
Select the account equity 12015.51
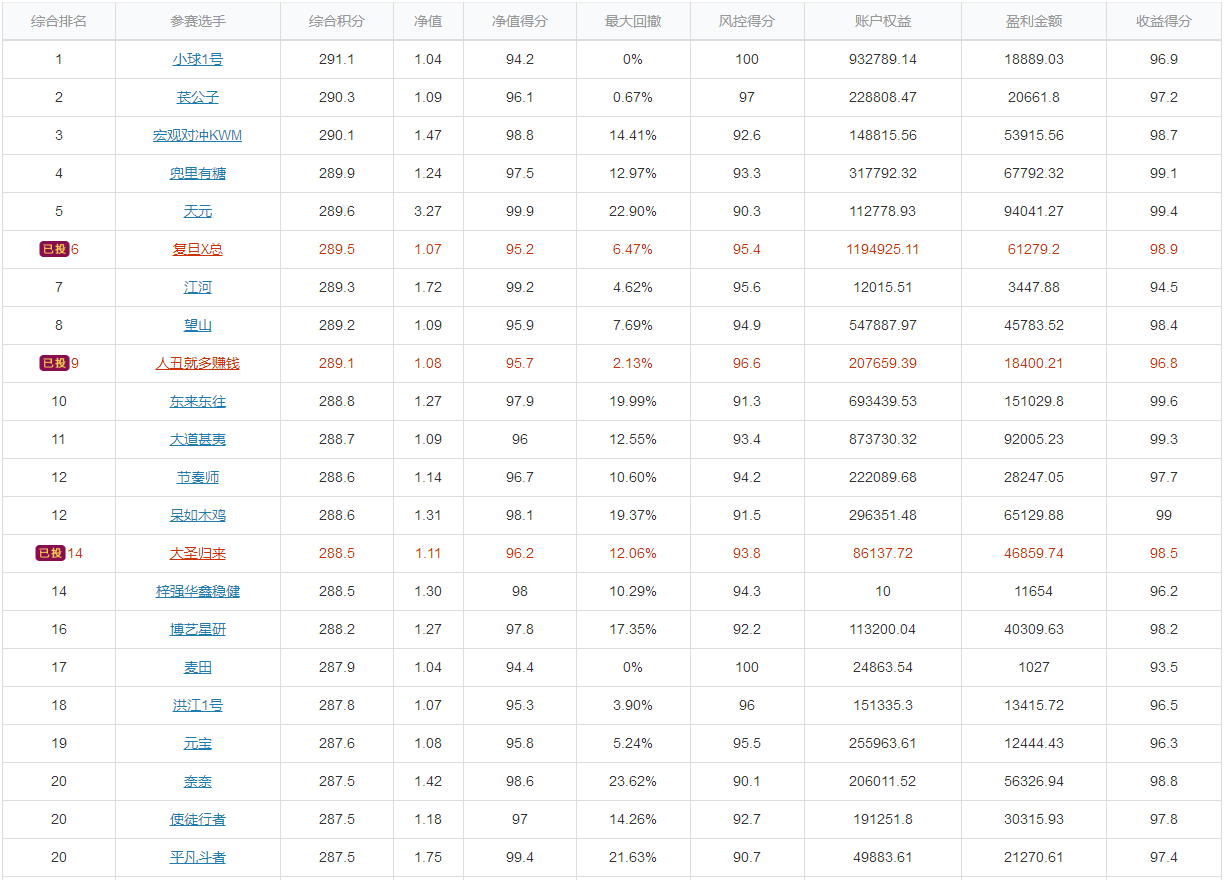(x=882, y=287)
